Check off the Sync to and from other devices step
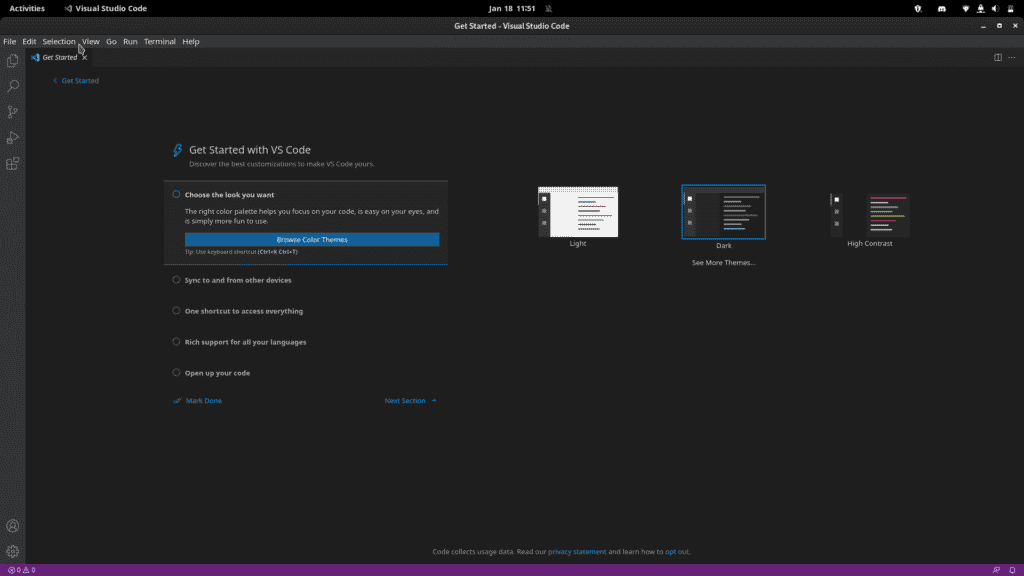1024x576 pixels. point(176,280)
